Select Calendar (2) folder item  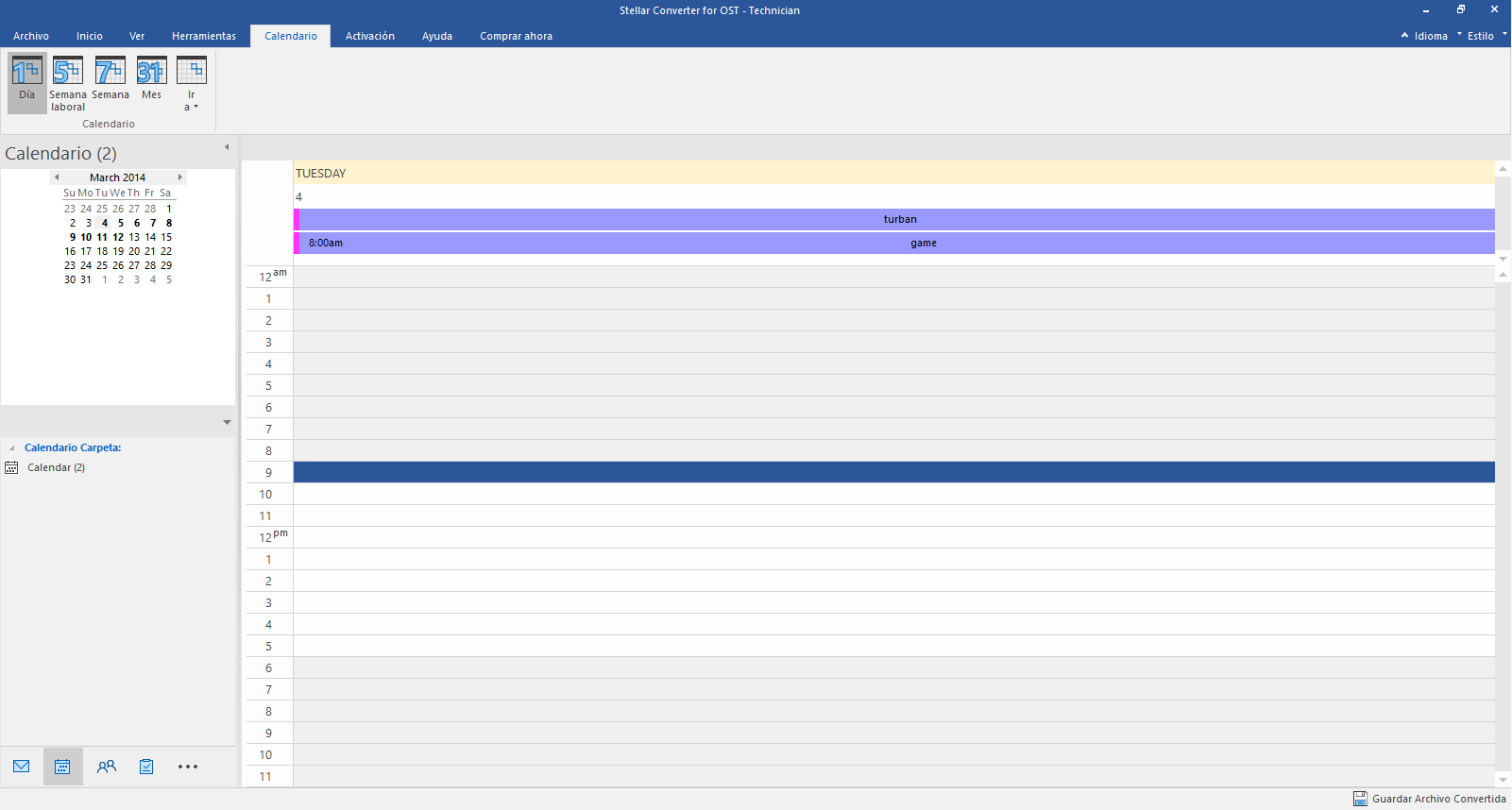pos(56,467)
